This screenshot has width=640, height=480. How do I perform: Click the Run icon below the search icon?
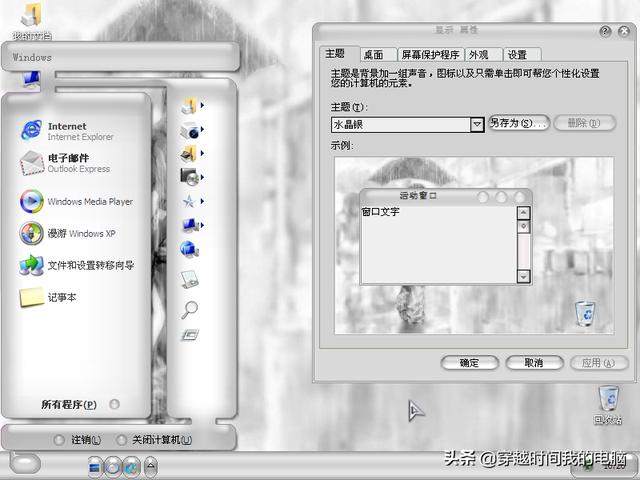click(x=190, y=335)
